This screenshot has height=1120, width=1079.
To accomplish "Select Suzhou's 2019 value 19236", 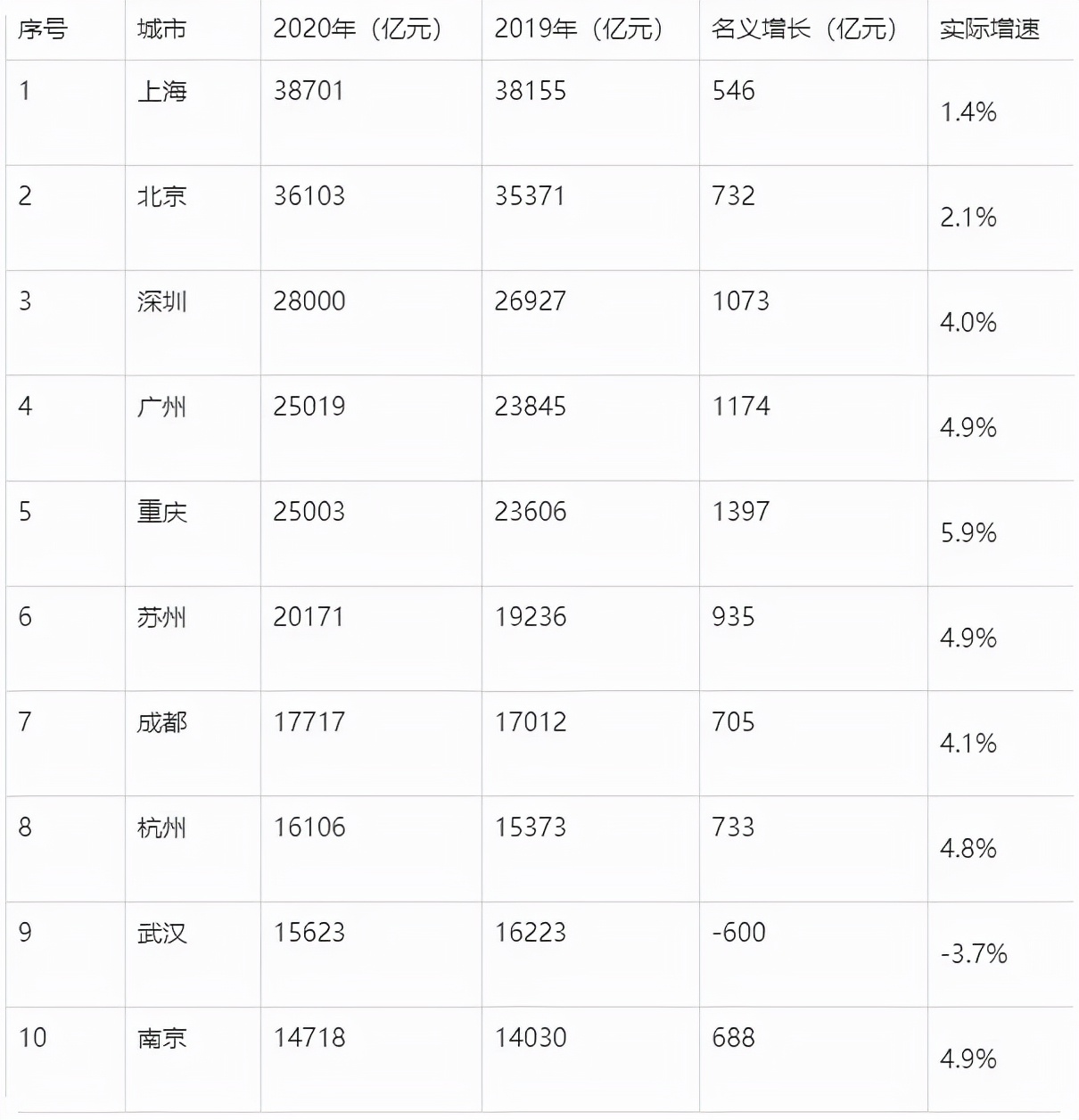I will [x=530, y=617].
